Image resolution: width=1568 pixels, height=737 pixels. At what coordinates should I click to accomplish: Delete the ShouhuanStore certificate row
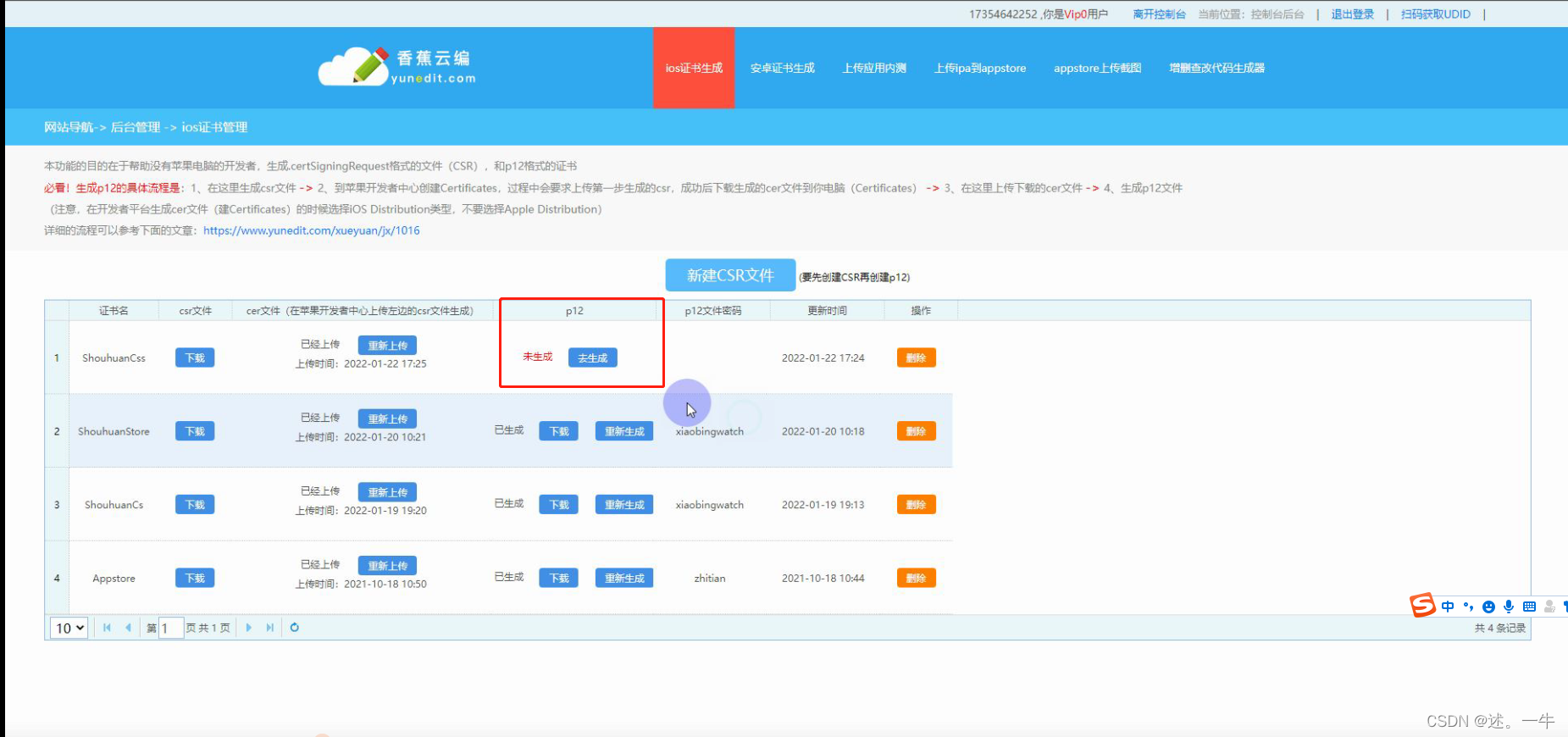(x=916, y=431)
